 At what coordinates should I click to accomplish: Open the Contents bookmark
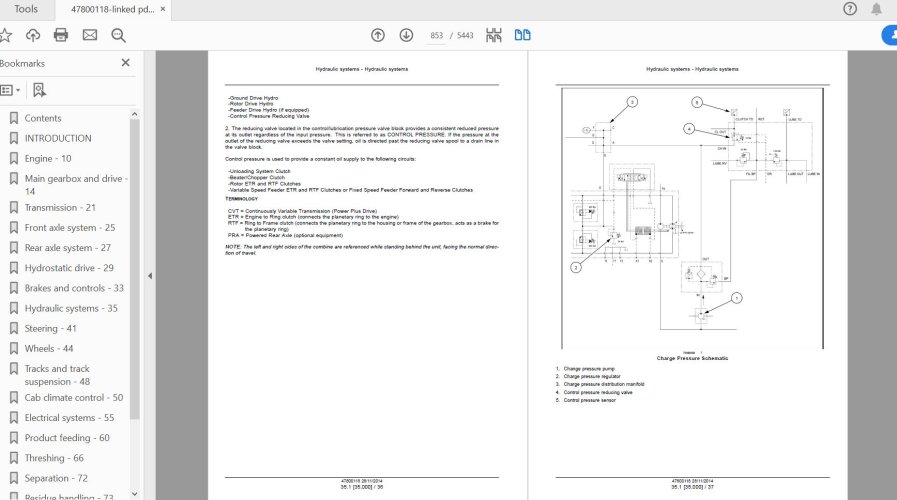click(42, 118)
